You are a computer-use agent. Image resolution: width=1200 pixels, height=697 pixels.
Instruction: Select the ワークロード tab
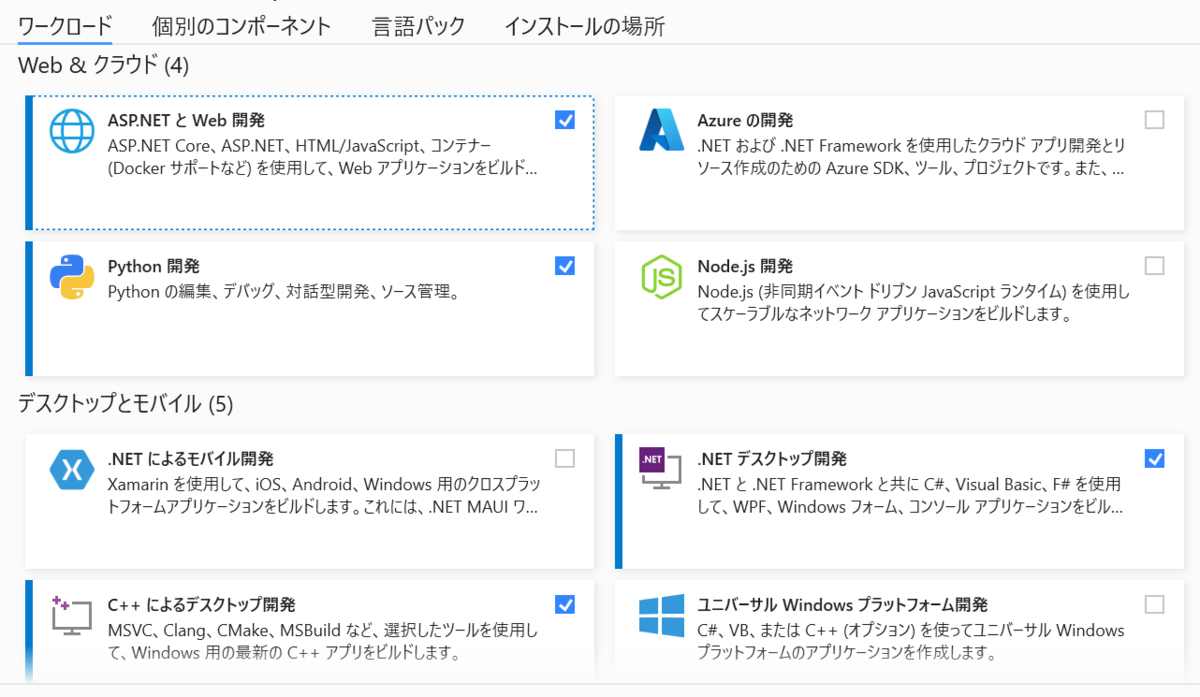[x=65, y=26]
